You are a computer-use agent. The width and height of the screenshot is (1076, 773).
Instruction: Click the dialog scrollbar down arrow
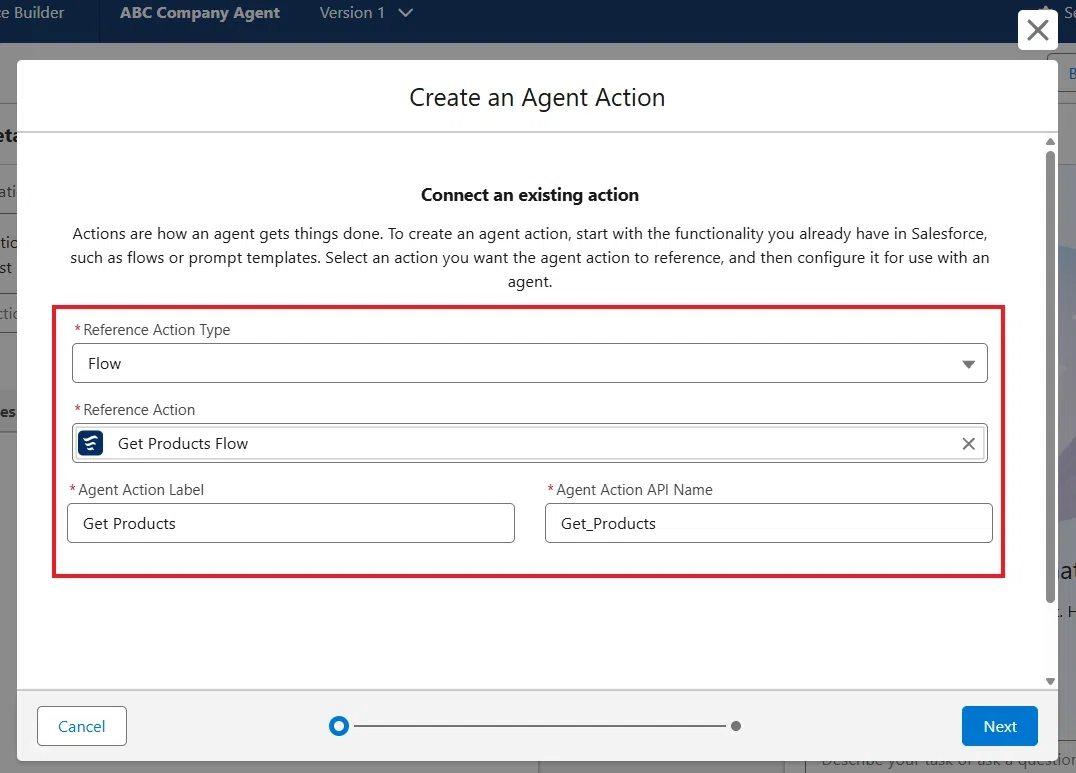(1050, 681)
